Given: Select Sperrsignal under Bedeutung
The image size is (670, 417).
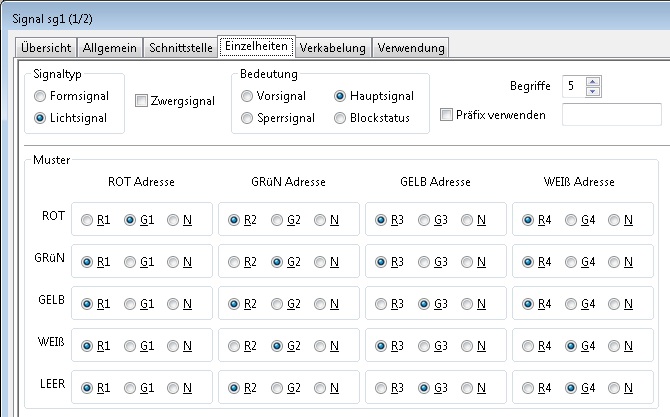Looking at the screenshot, I should point(247,118).
